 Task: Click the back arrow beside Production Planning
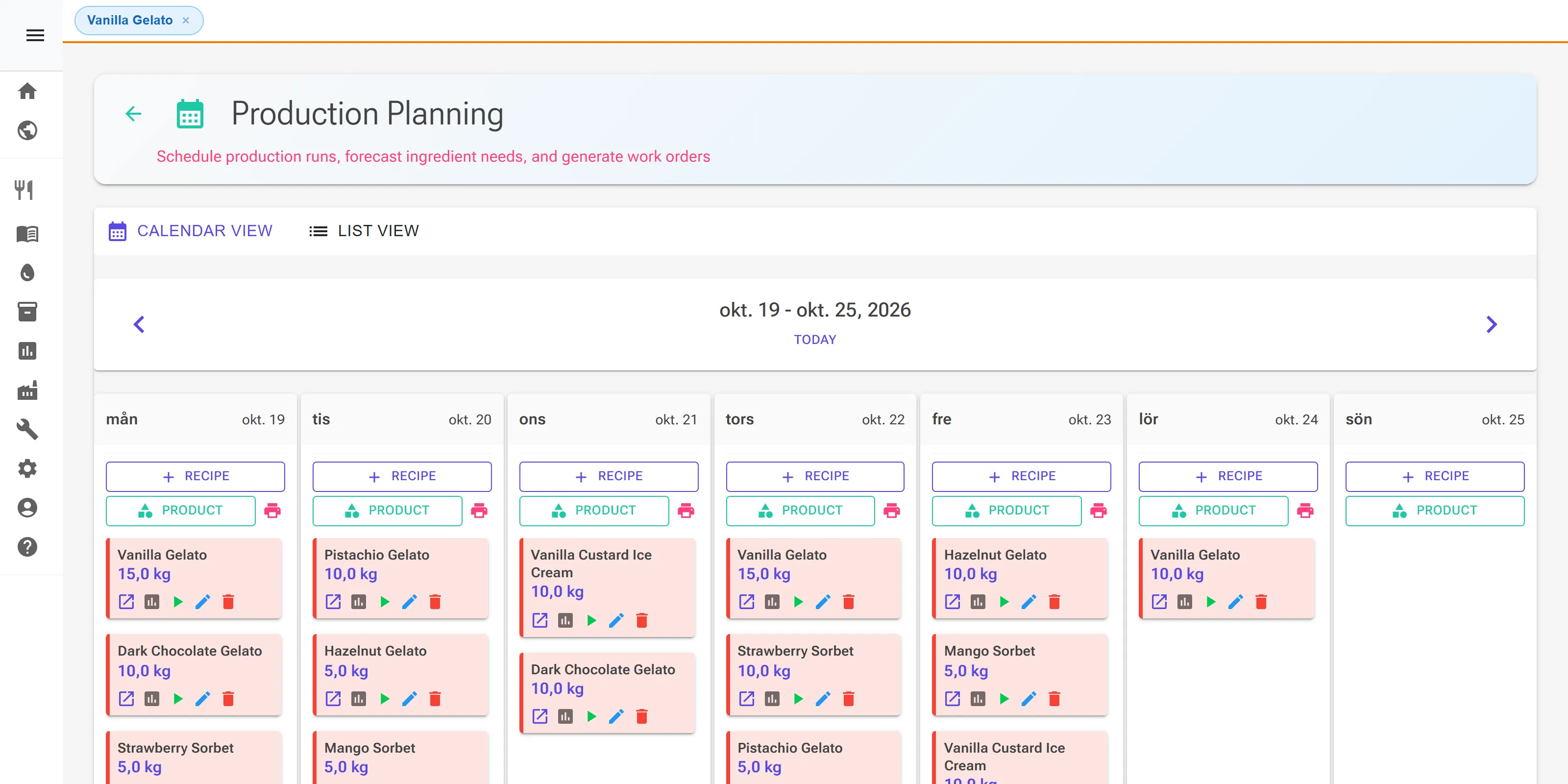tap(133, 114)
